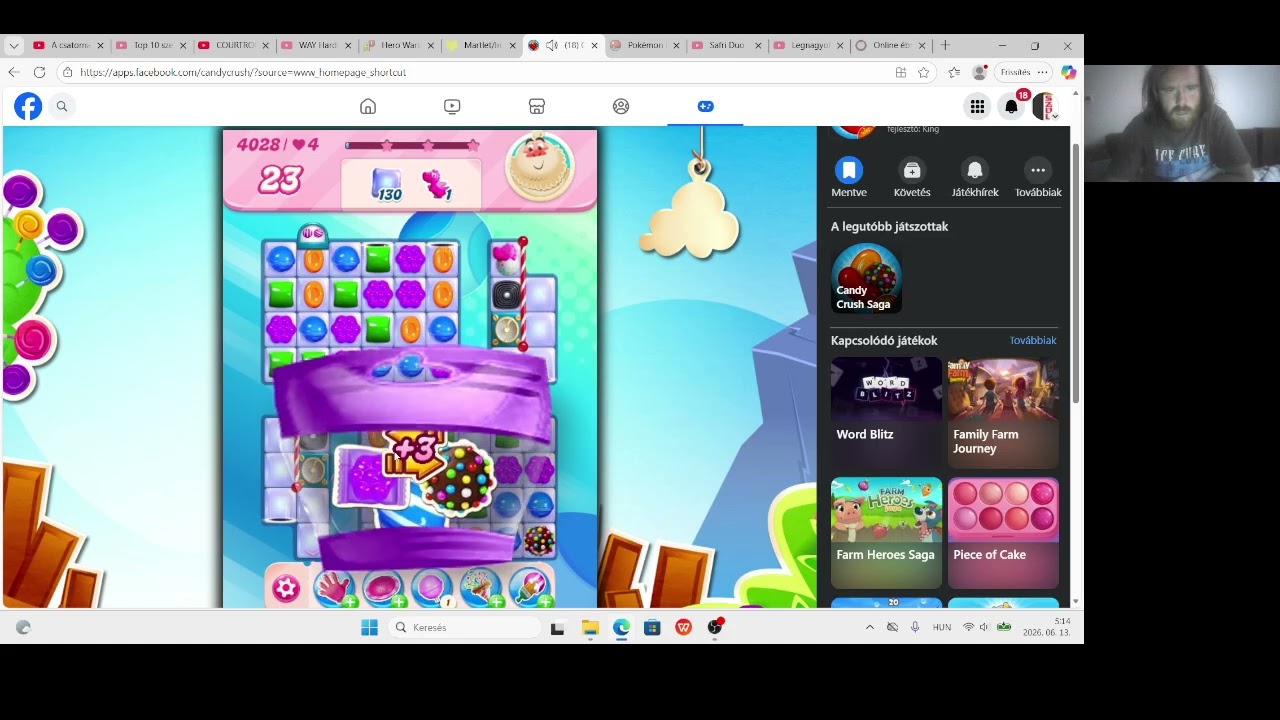The width and height of the screenshot is (1280, 720).
Task: Open the taskbar clock and date
Action: point(1047,627)
